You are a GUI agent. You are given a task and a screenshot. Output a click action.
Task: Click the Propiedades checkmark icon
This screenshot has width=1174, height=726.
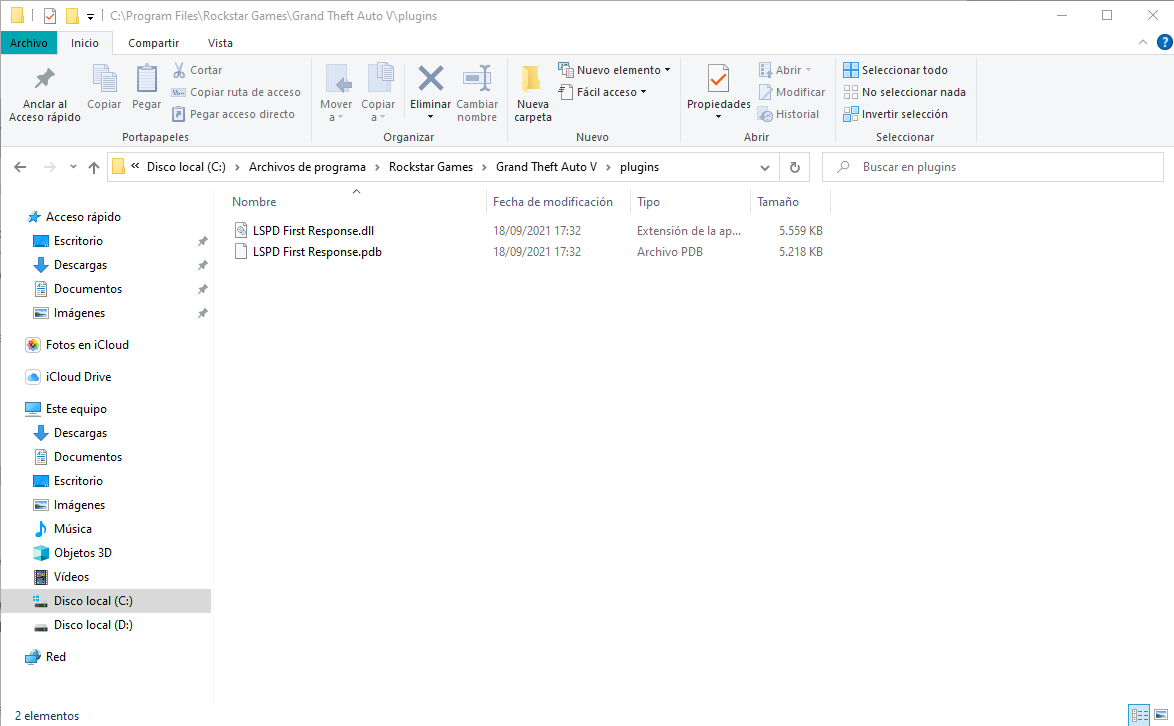pos(718,79)
